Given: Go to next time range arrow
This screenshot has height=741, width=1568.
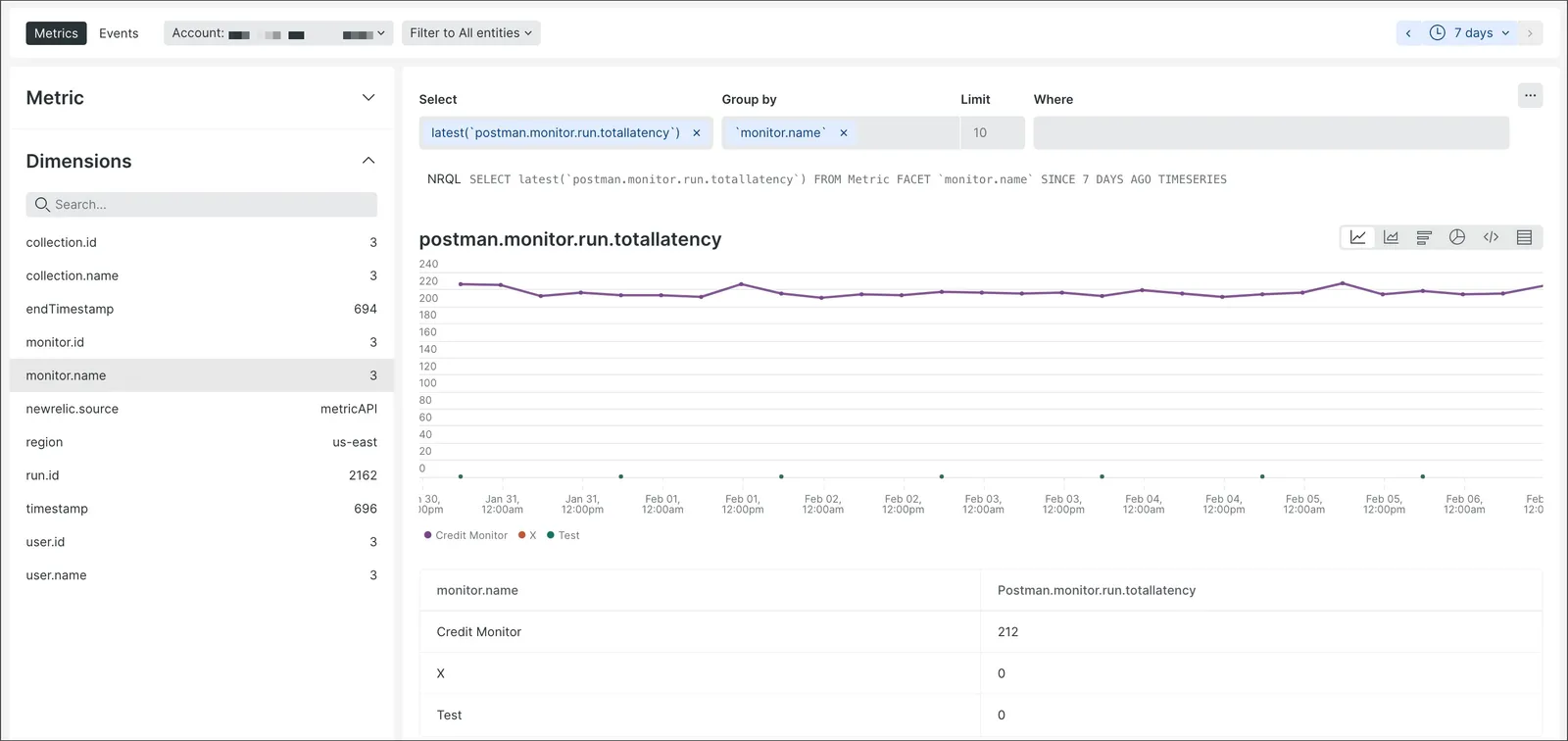Looking at the screenshot, I should pyautogui.click(x=1530, y=33).
